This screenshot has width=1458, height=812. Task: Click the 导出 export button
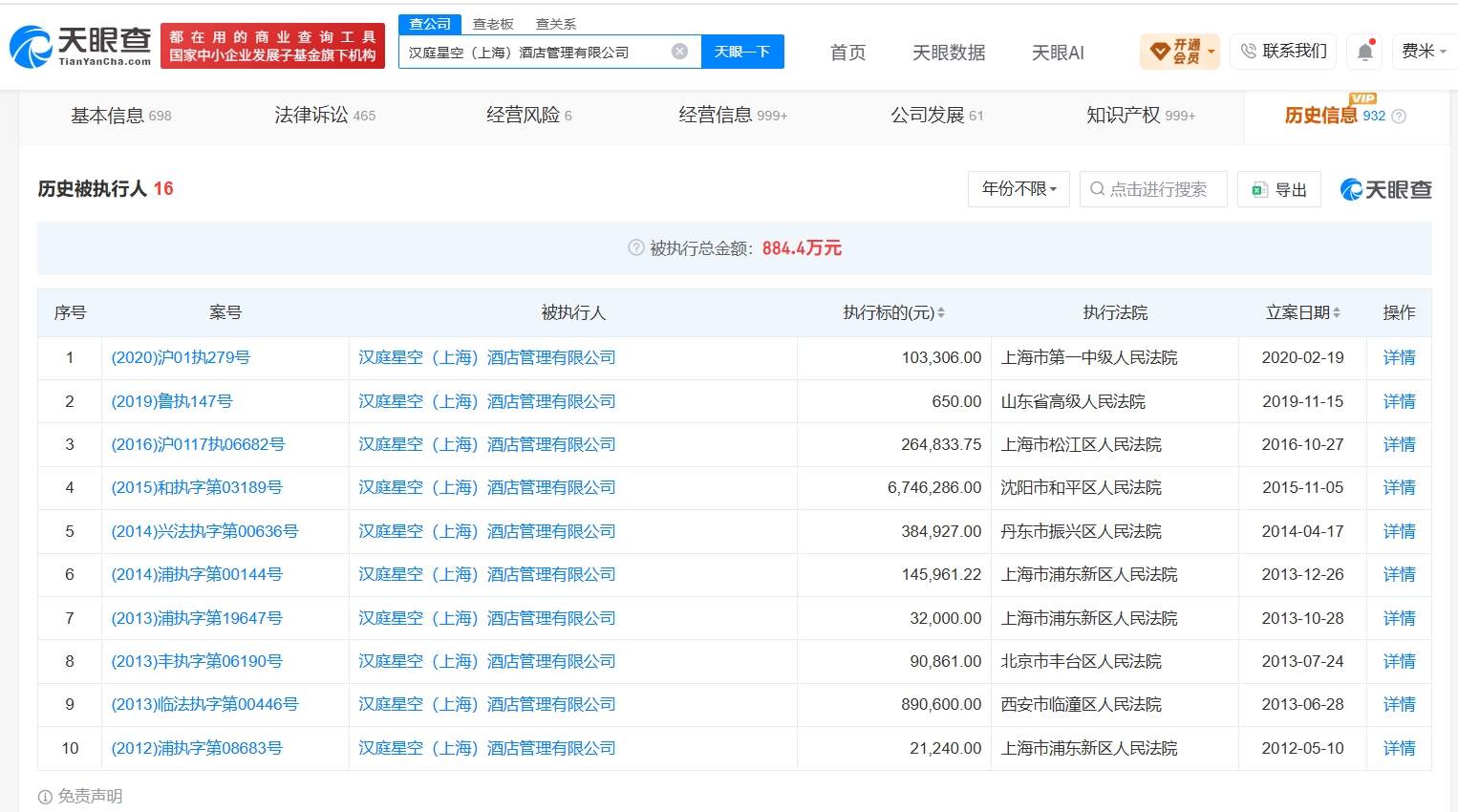(1279, 189)
